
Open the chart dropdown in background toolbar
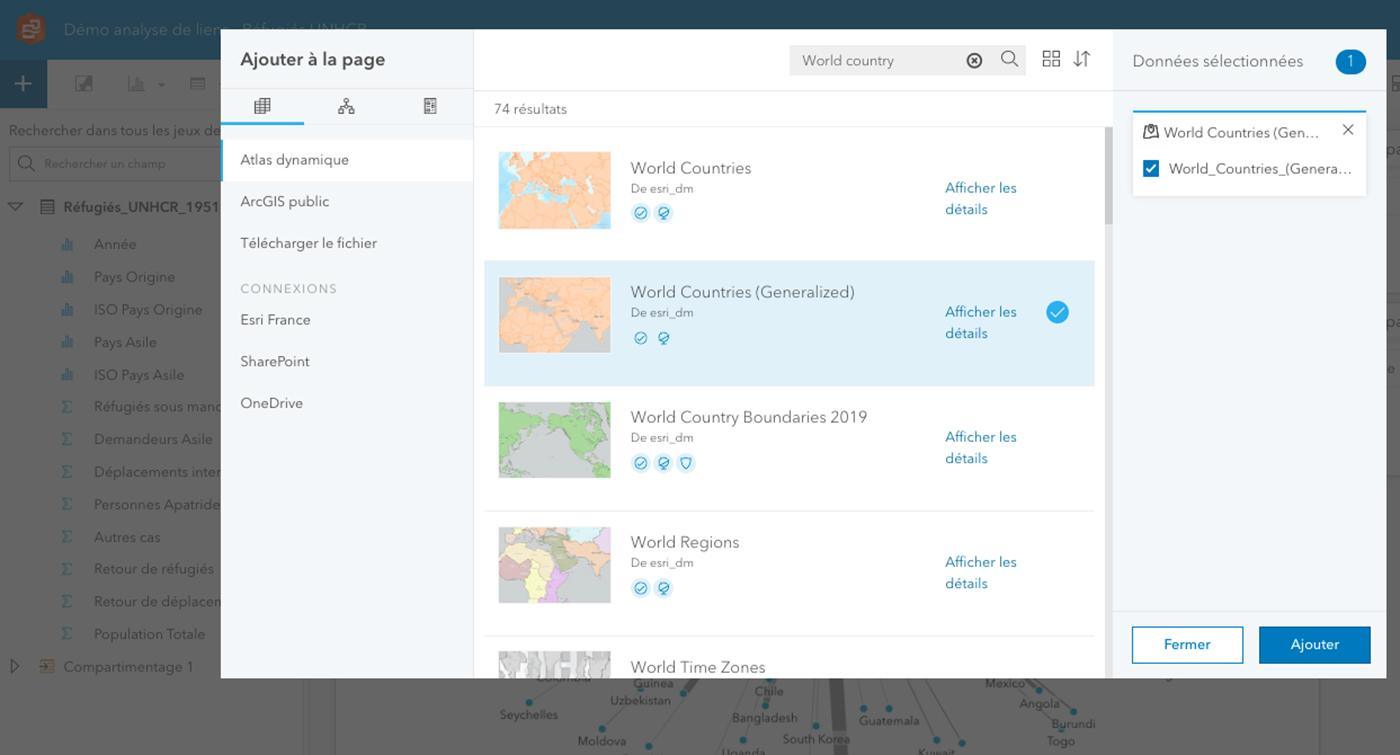[161, 85]
